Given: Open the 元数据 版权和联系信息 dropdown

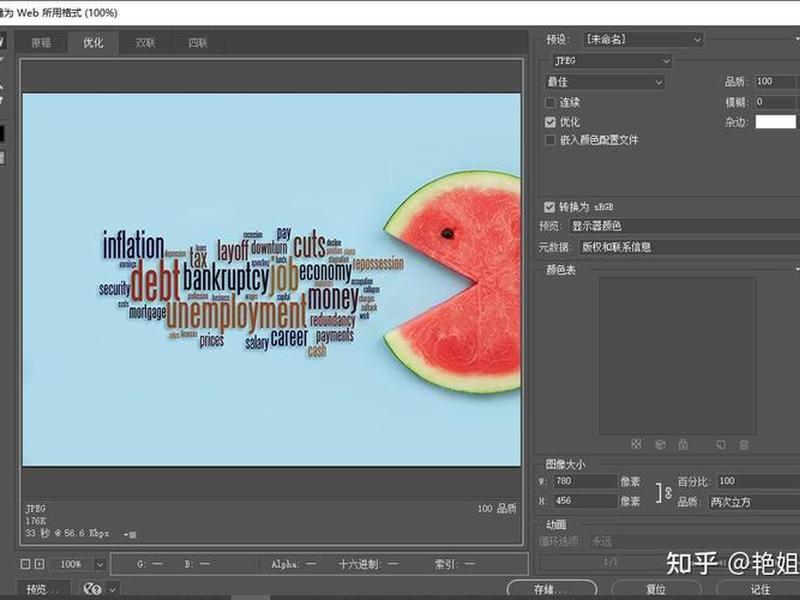Looking at the screenshot, I should (689, 247).
